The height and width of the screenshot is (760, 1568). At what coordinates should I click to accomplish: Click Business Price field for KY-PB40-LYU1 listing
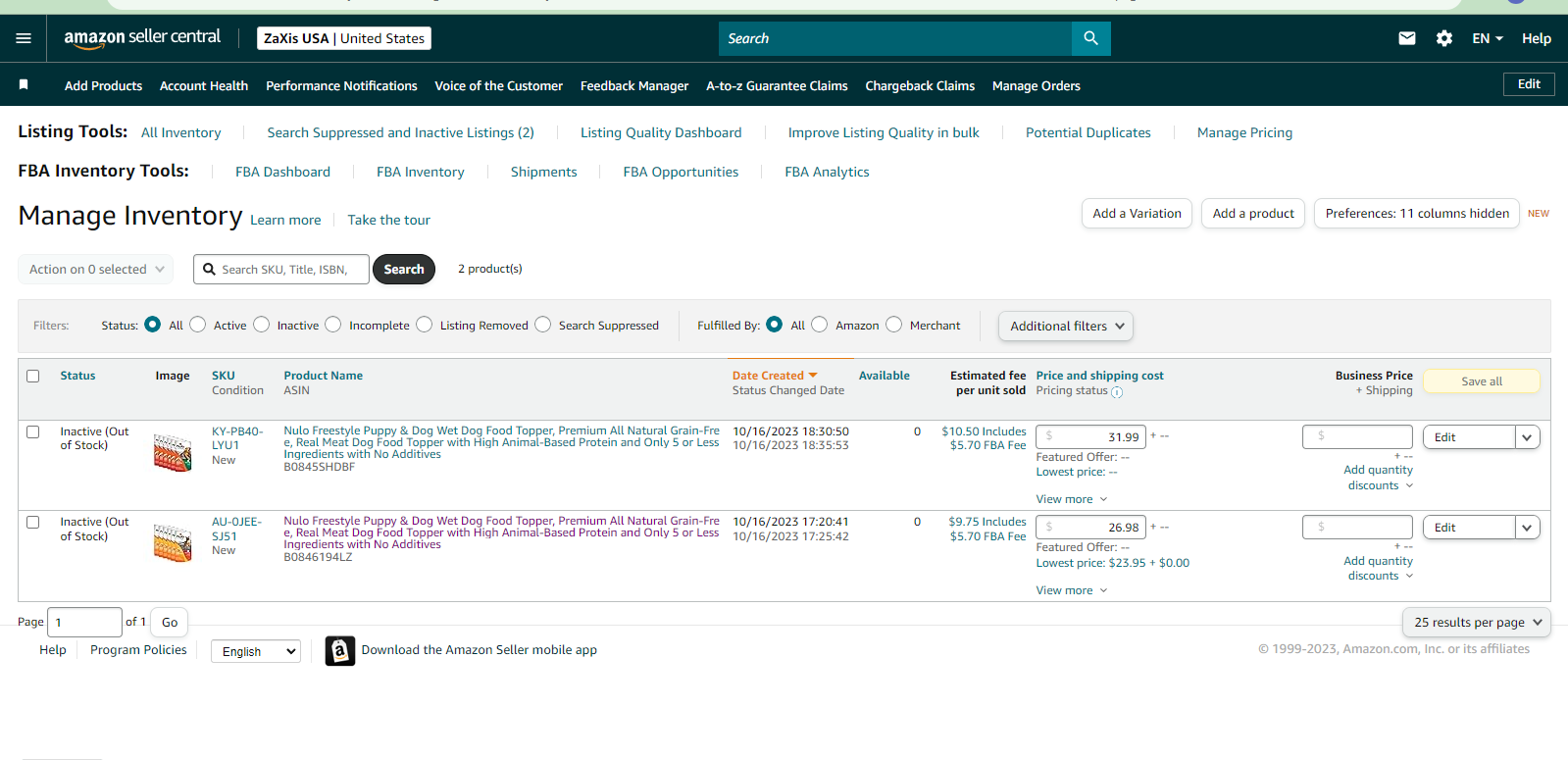click(x=1357, y=436)
